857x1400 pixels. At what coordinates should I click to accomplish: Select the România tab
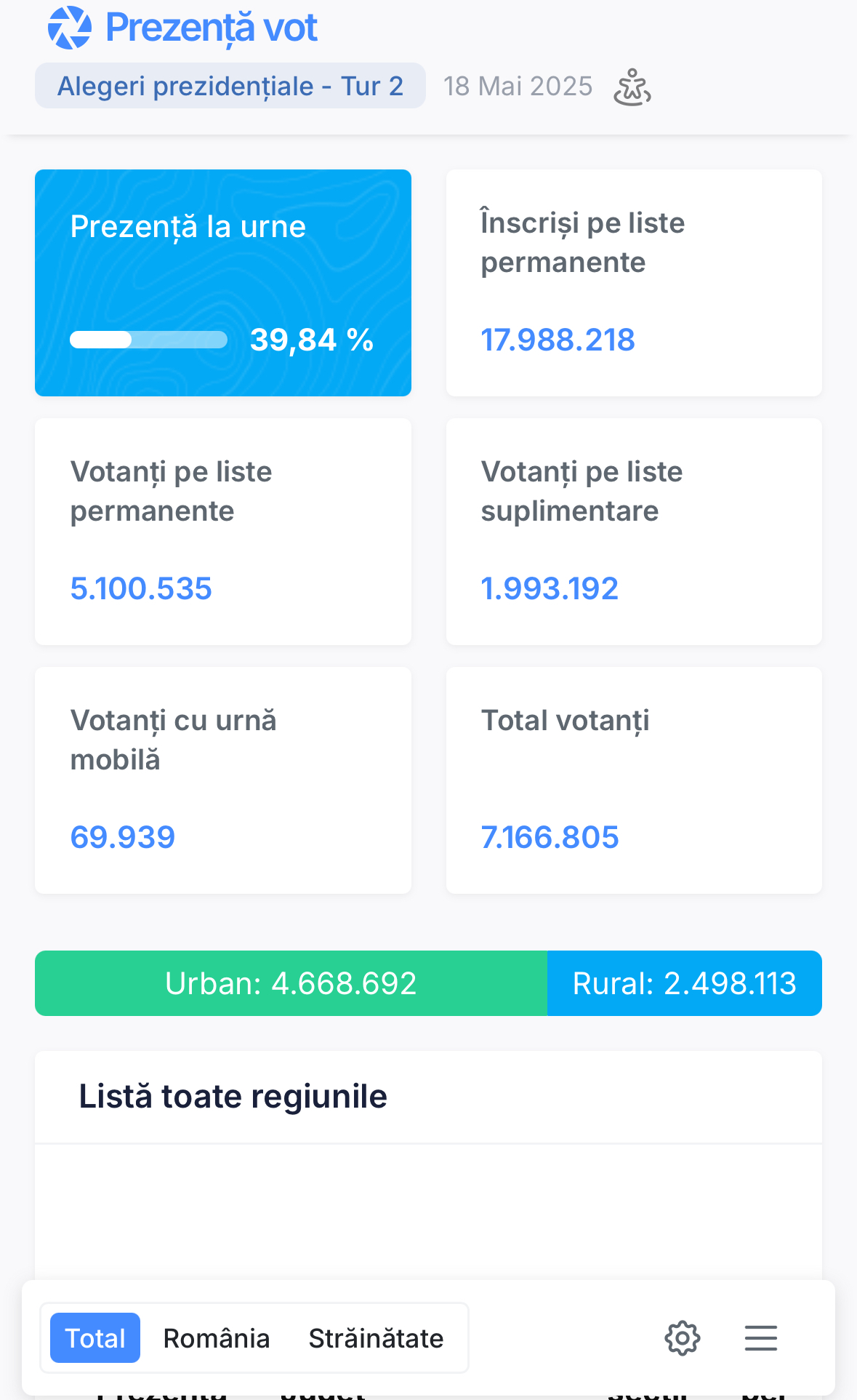click(217, 1337)
